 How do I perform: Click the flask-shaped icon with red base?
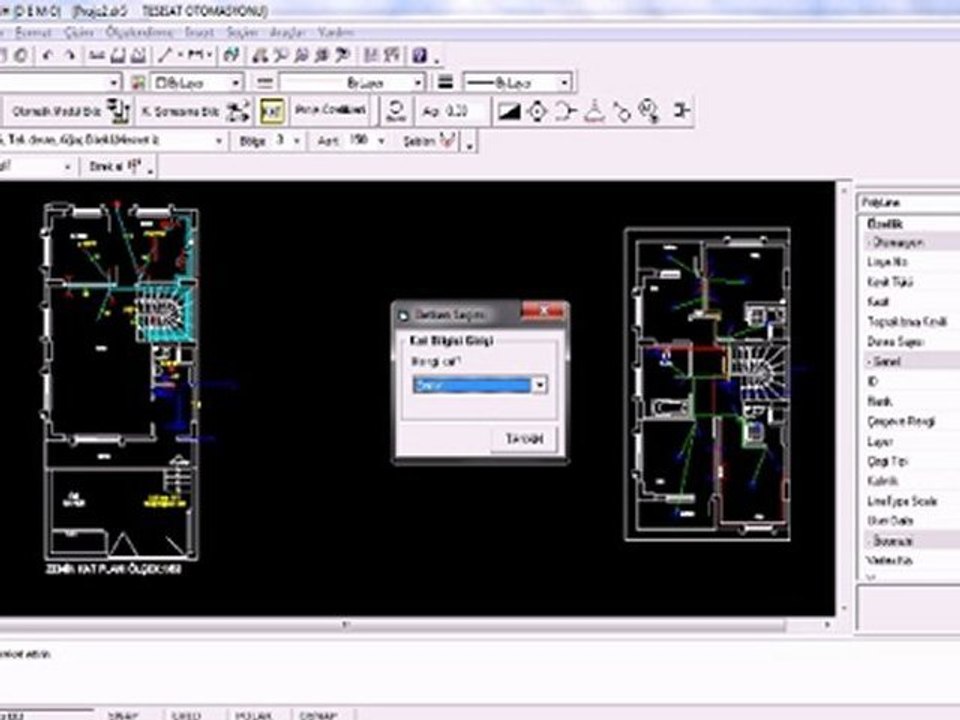(593, 111)
